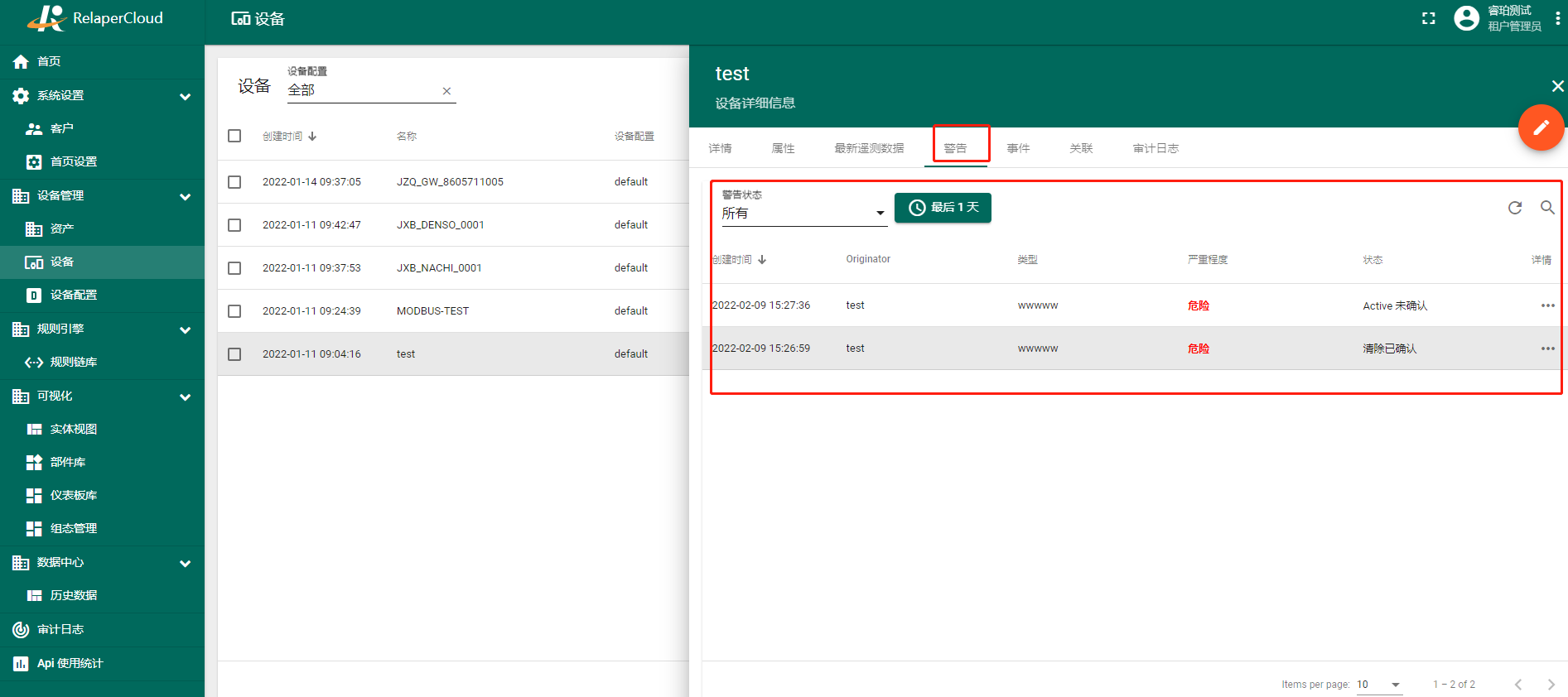Check the JXB_DENSO_0001 row checkbox

(x=234, y=225)
